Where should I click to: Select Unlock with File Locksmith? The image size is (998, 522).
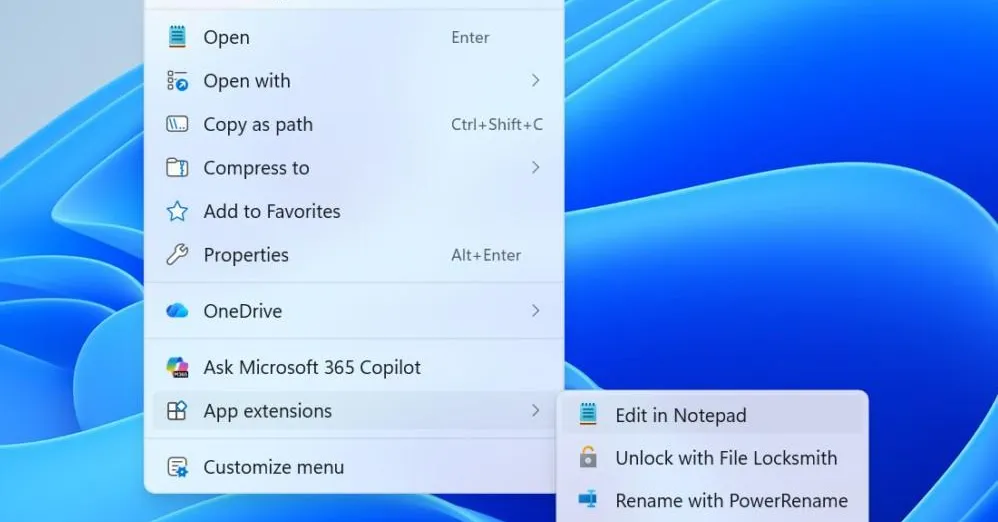tap(712, 458)
